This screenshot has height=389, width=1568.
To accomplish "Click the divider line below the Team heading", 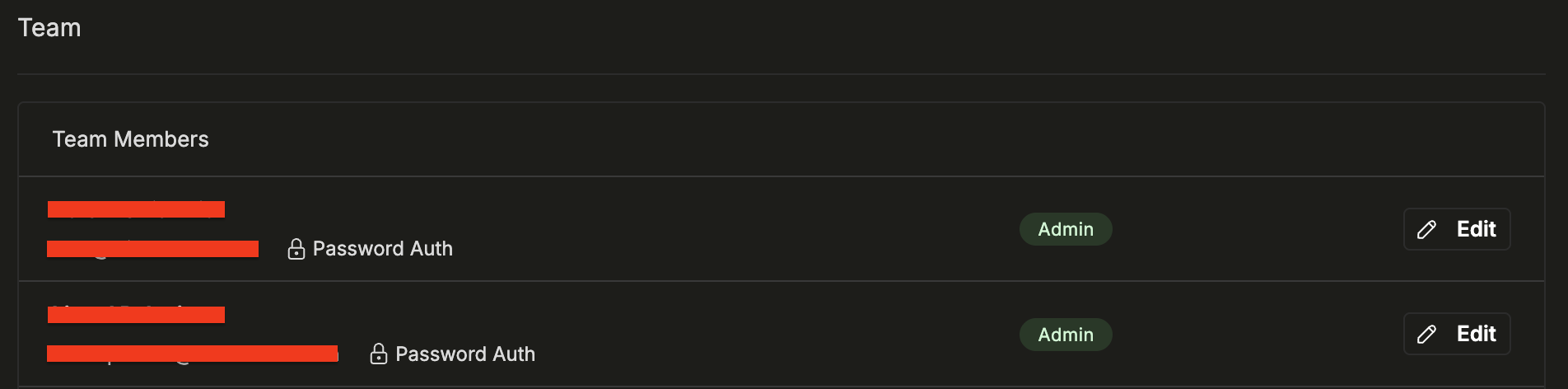I will tap(781, 74).
